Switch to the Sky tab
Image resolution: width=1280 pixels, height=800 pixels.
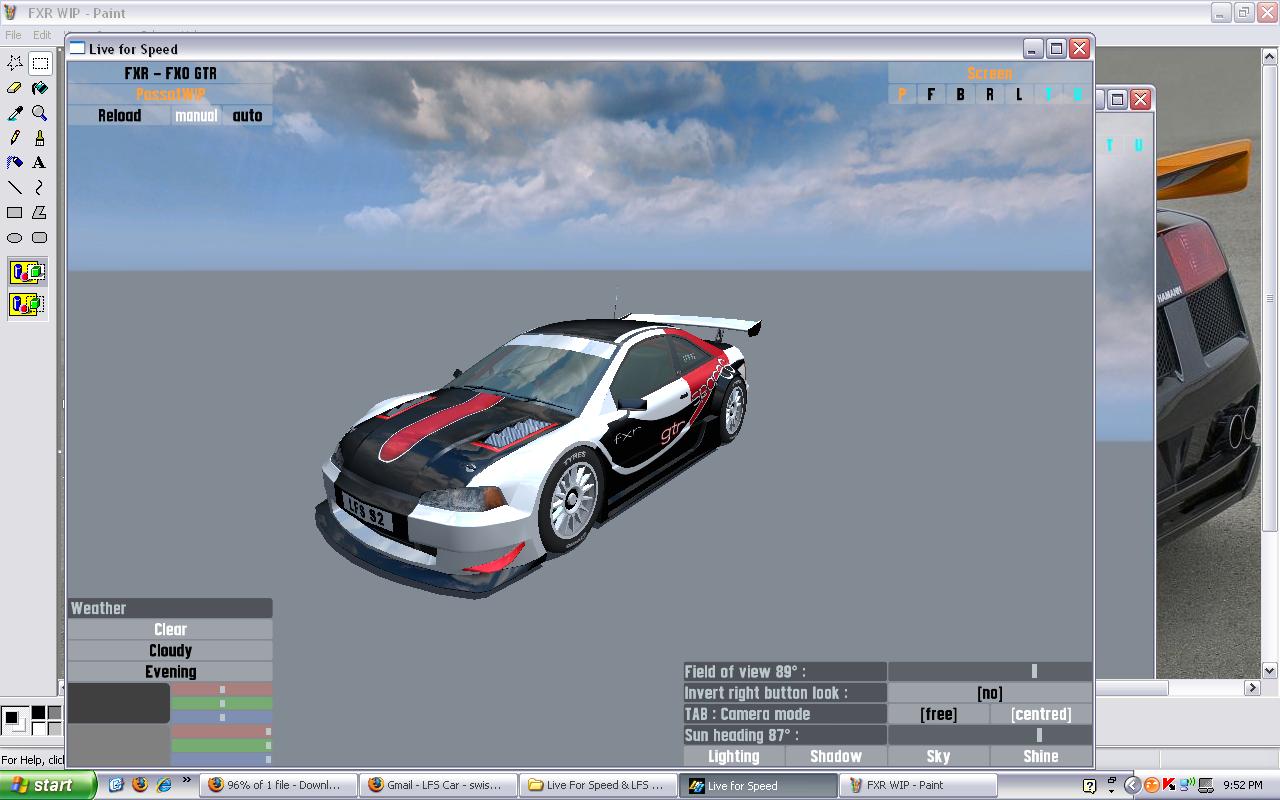point(938,757)
